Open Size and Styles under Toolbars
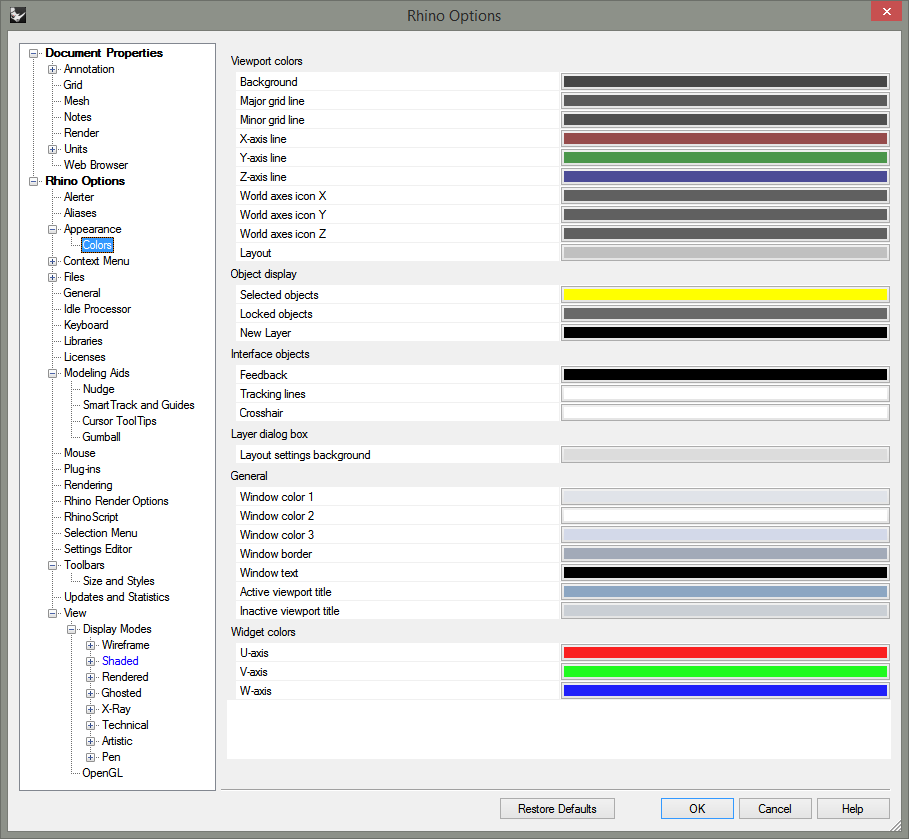This screenshot has height=839, width=909. [119, 581]
